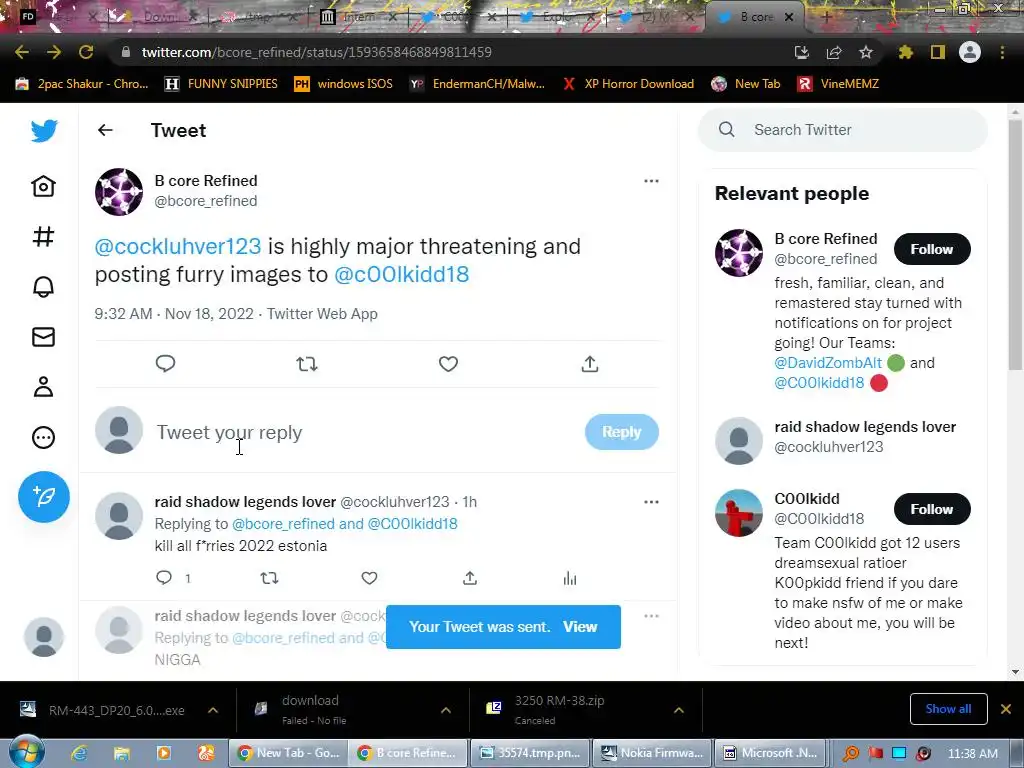Reply to 'kill all f*rries' tweet icon
Viewport: 1024px width, 768px height.
pos(164,577)
